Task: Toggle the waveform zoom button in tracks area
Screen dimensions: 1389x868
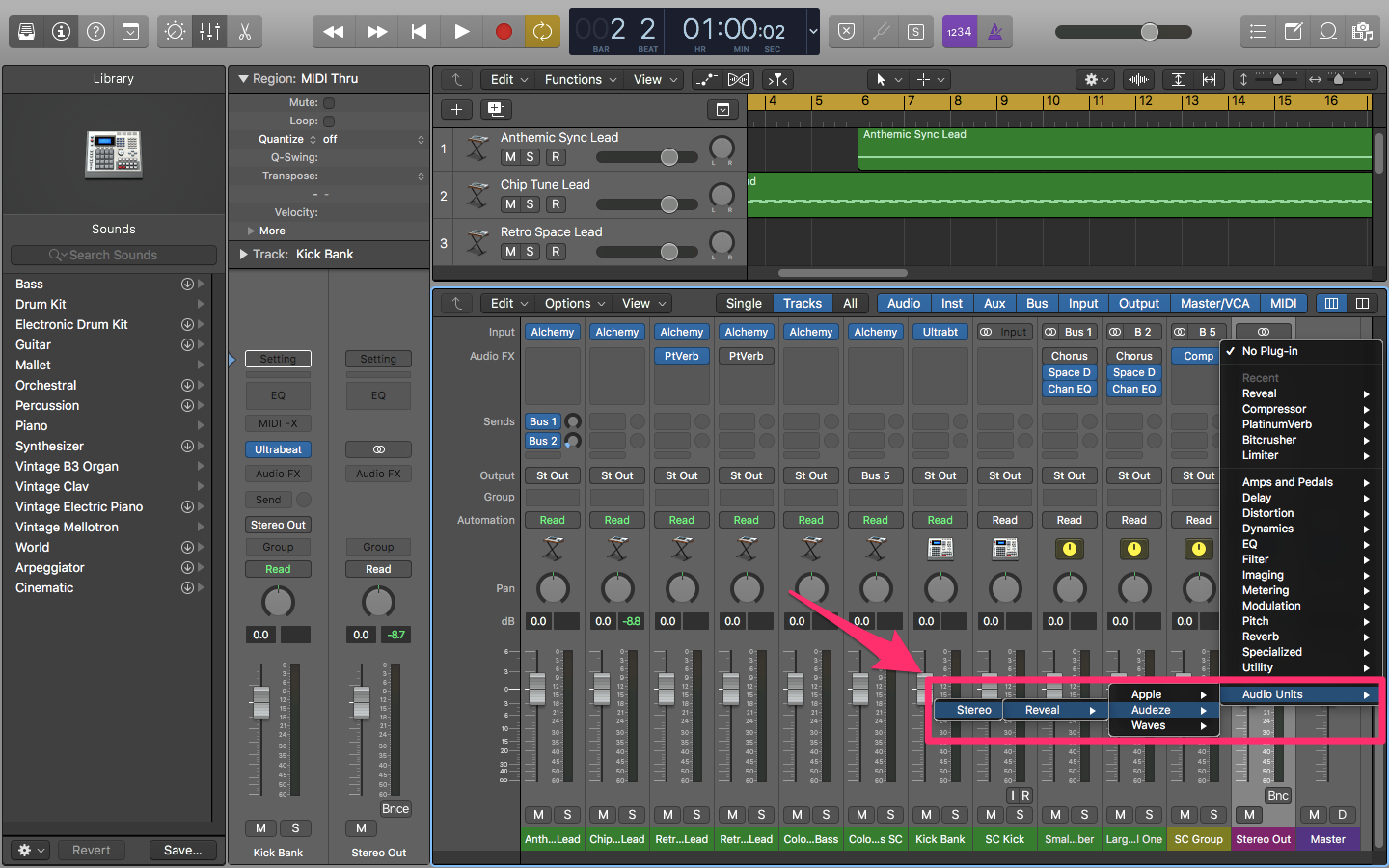Action: click(1139, 79)
